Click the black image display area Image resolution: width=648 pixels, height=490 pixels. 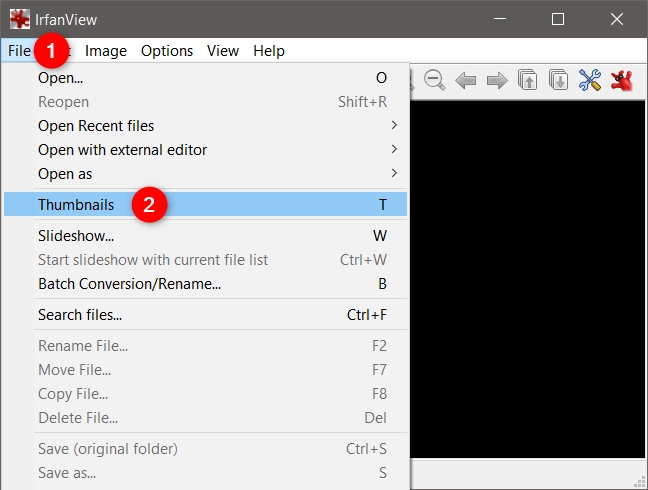(527, 279)
